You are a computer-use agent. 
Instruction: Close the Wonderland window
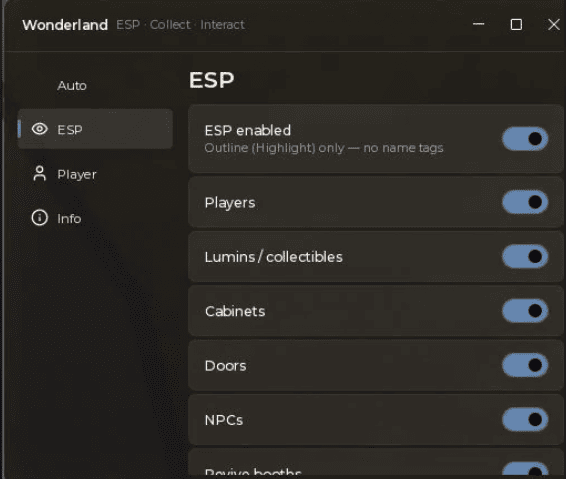pos(554,25)
